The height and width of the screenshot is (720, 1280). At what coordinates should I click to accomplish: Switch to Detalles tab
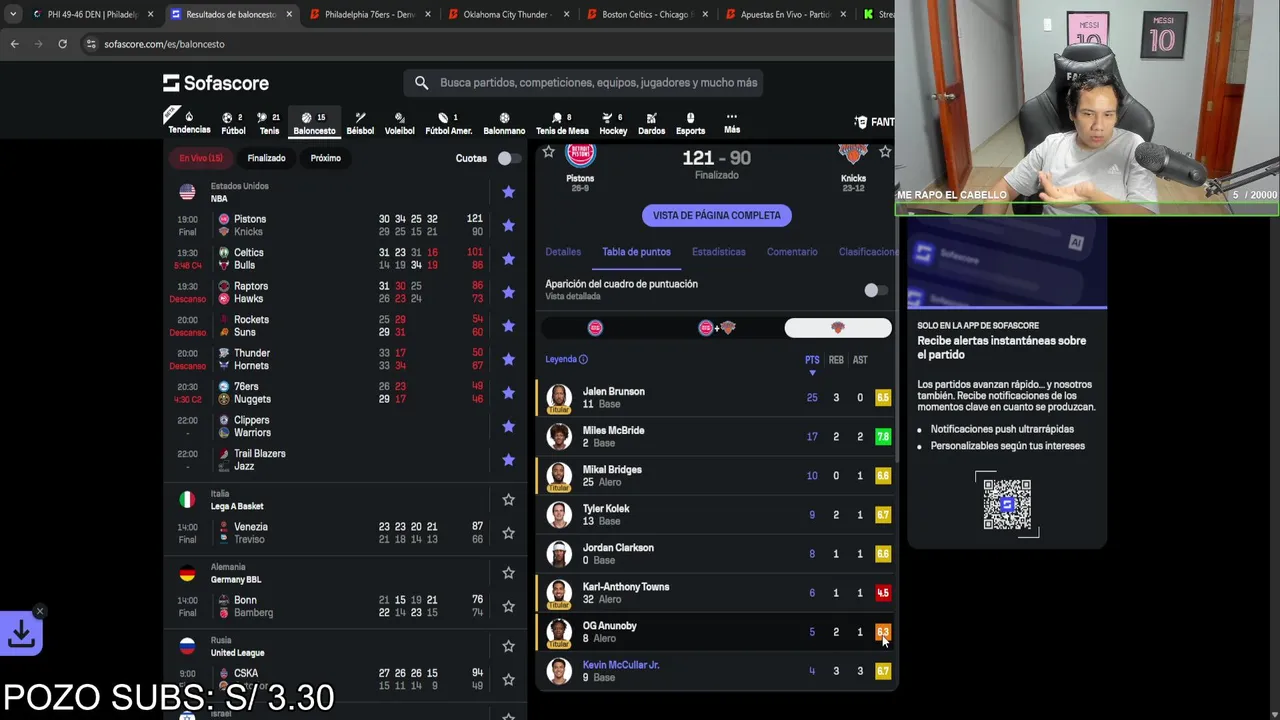(563, 252)
